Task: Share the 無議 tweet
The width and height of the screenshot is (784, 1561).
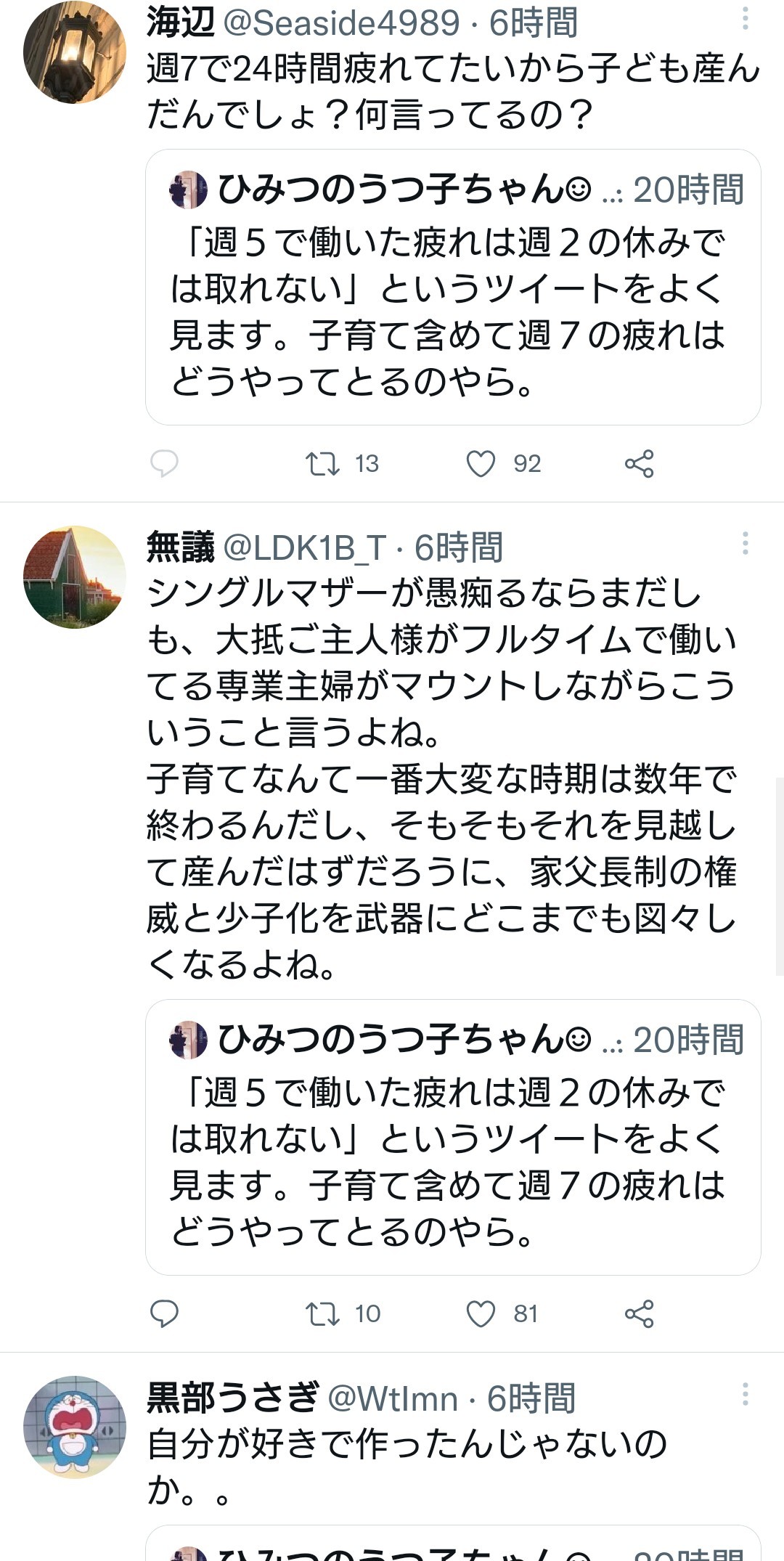Action: click(x=640, y=1313)
